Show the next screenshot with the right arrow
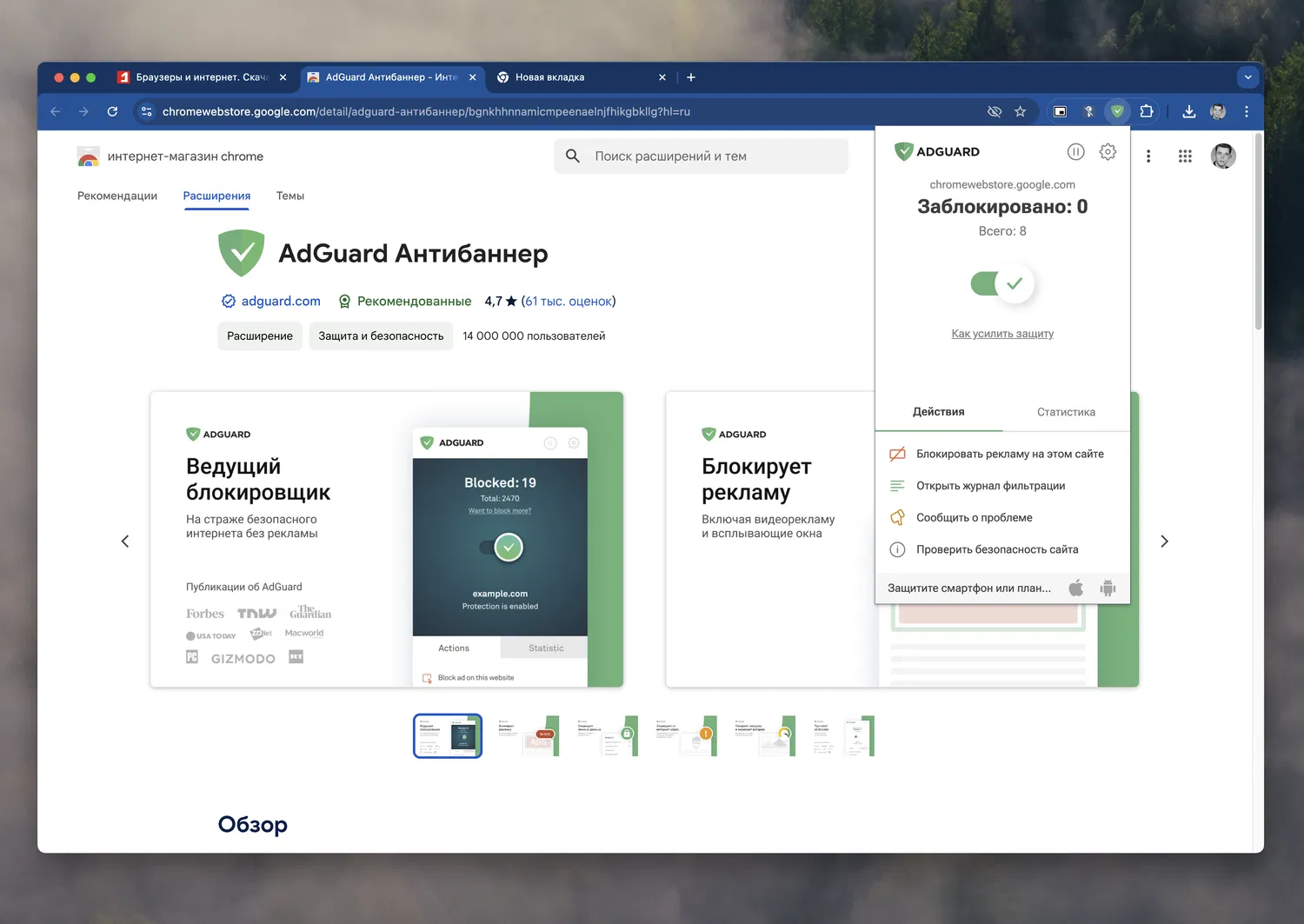1304x924 pixels. (x=1165, y=542)
